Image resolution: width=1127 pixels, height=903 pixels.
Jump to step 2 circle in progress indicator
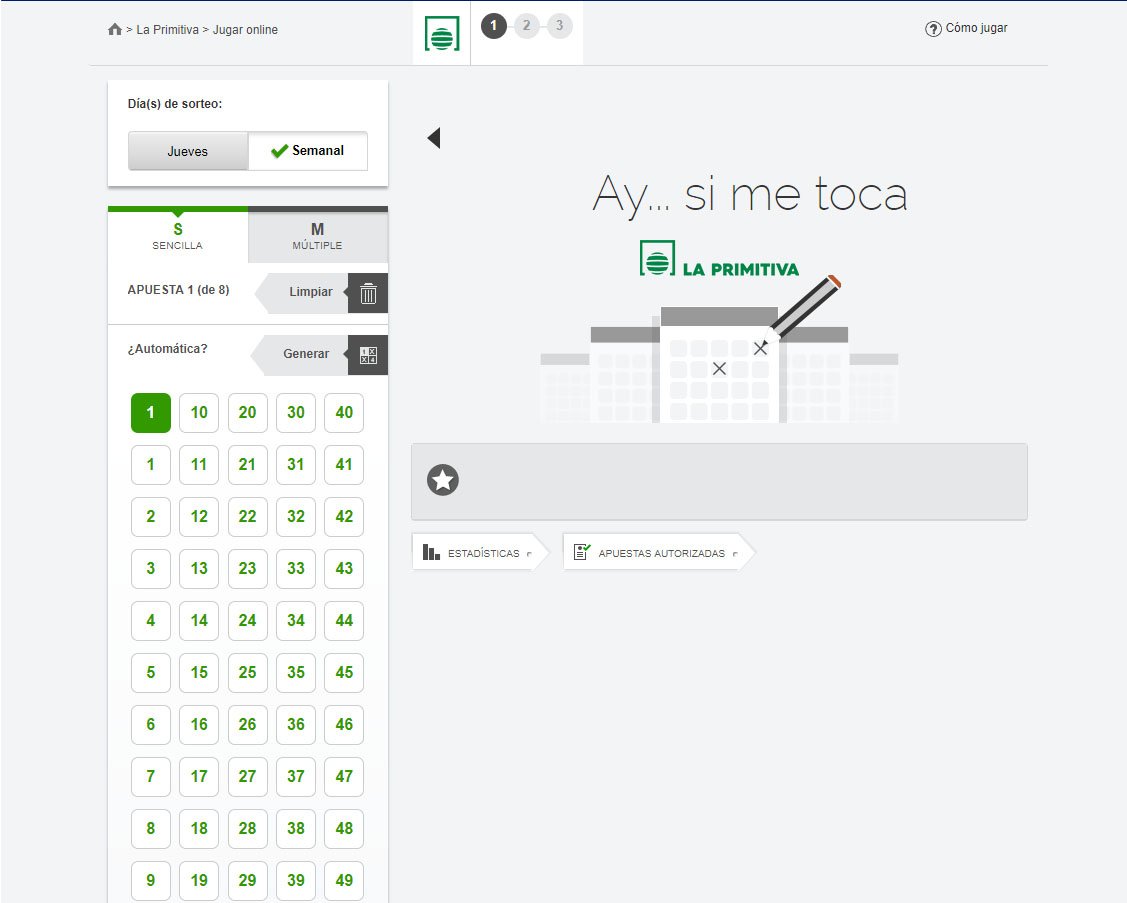527,26
